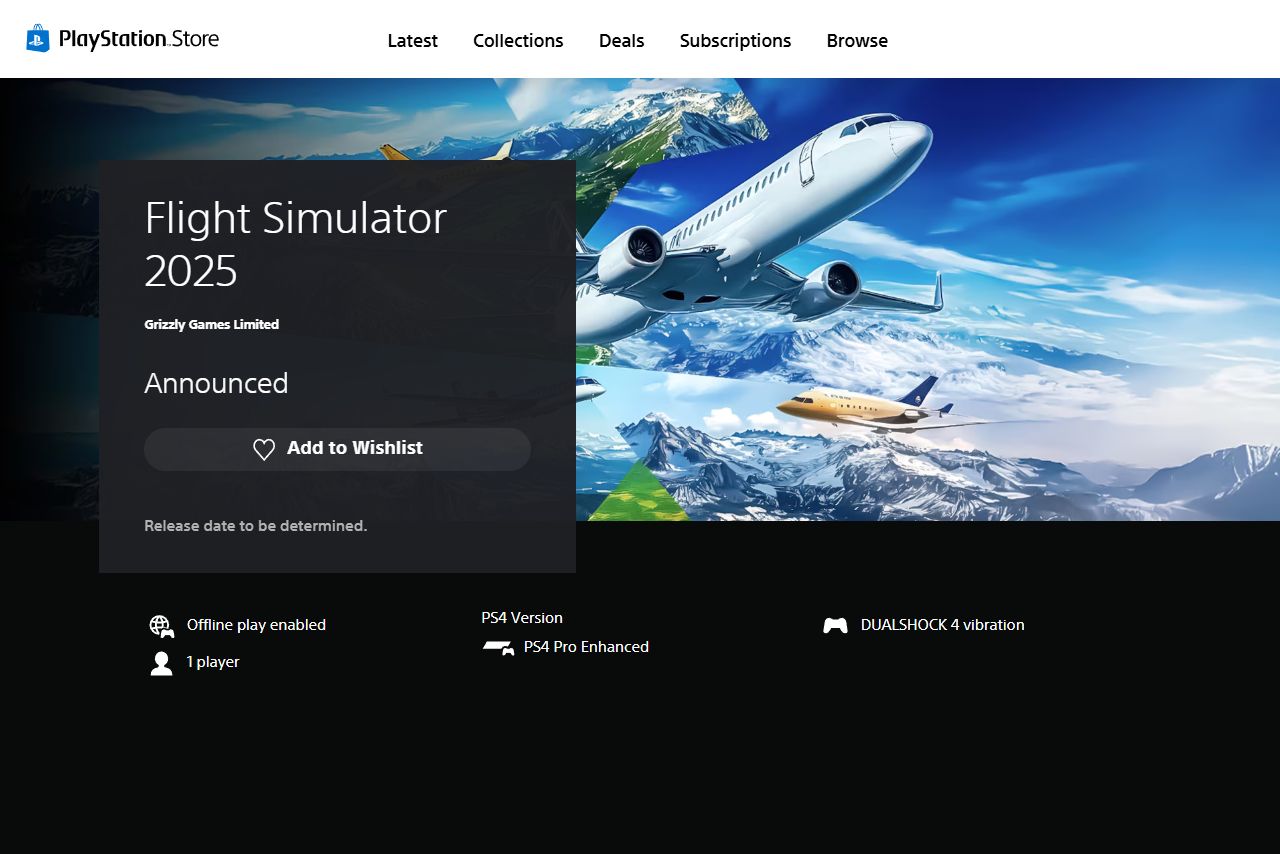Click the 'PS4 Pro Enhanced' label
The height and width of the screenshot is (854, 1280).
[x=586, y=647]
